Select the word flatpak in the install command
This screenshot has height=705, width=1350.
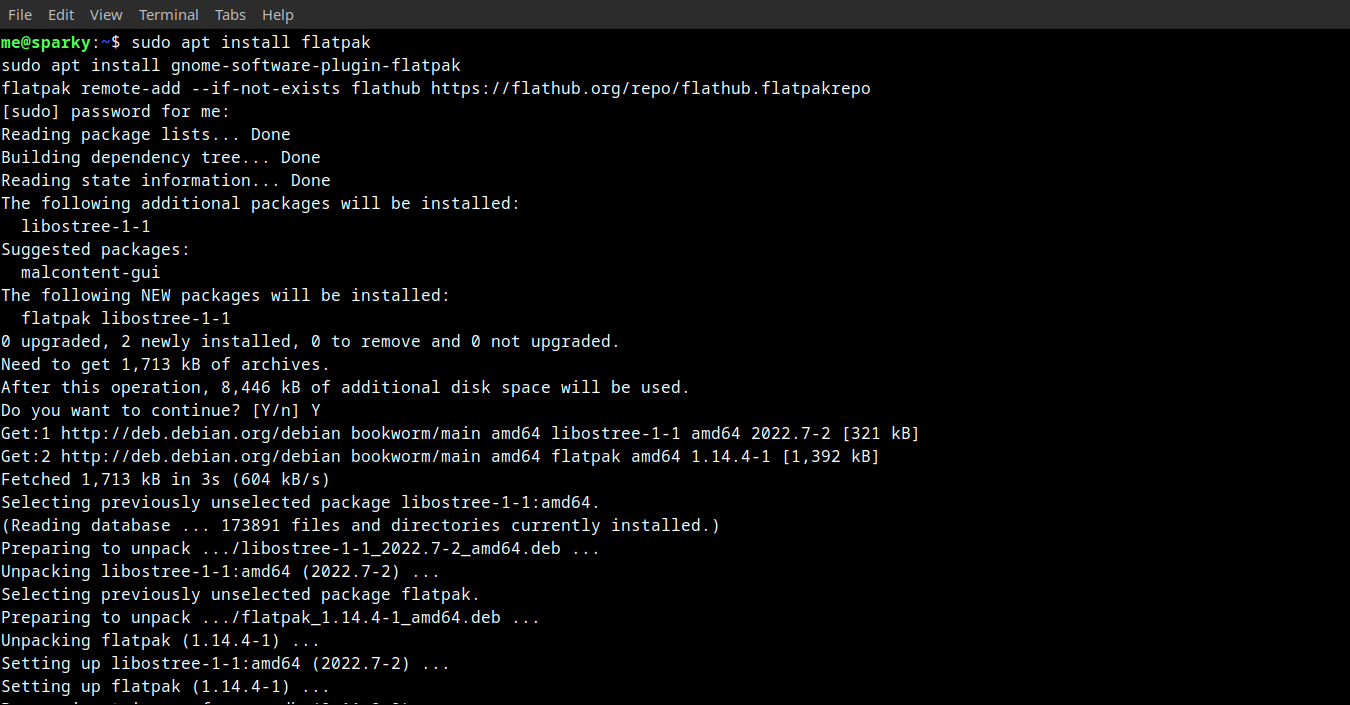pyautogui.click(x=336, y=42)
